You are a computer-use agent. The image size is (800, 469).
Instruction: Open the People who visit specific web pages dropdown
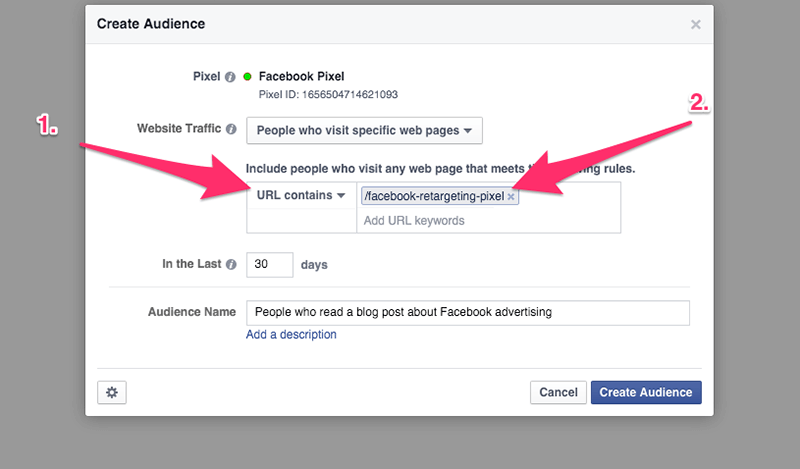click(364, 130)
